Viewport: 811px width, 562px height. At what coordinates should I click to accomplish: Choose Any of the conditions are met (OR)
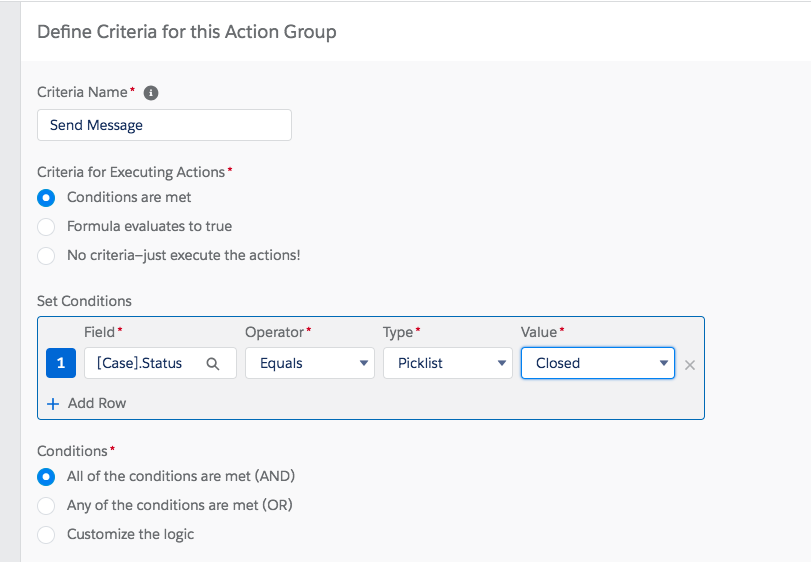coord(46,506)
